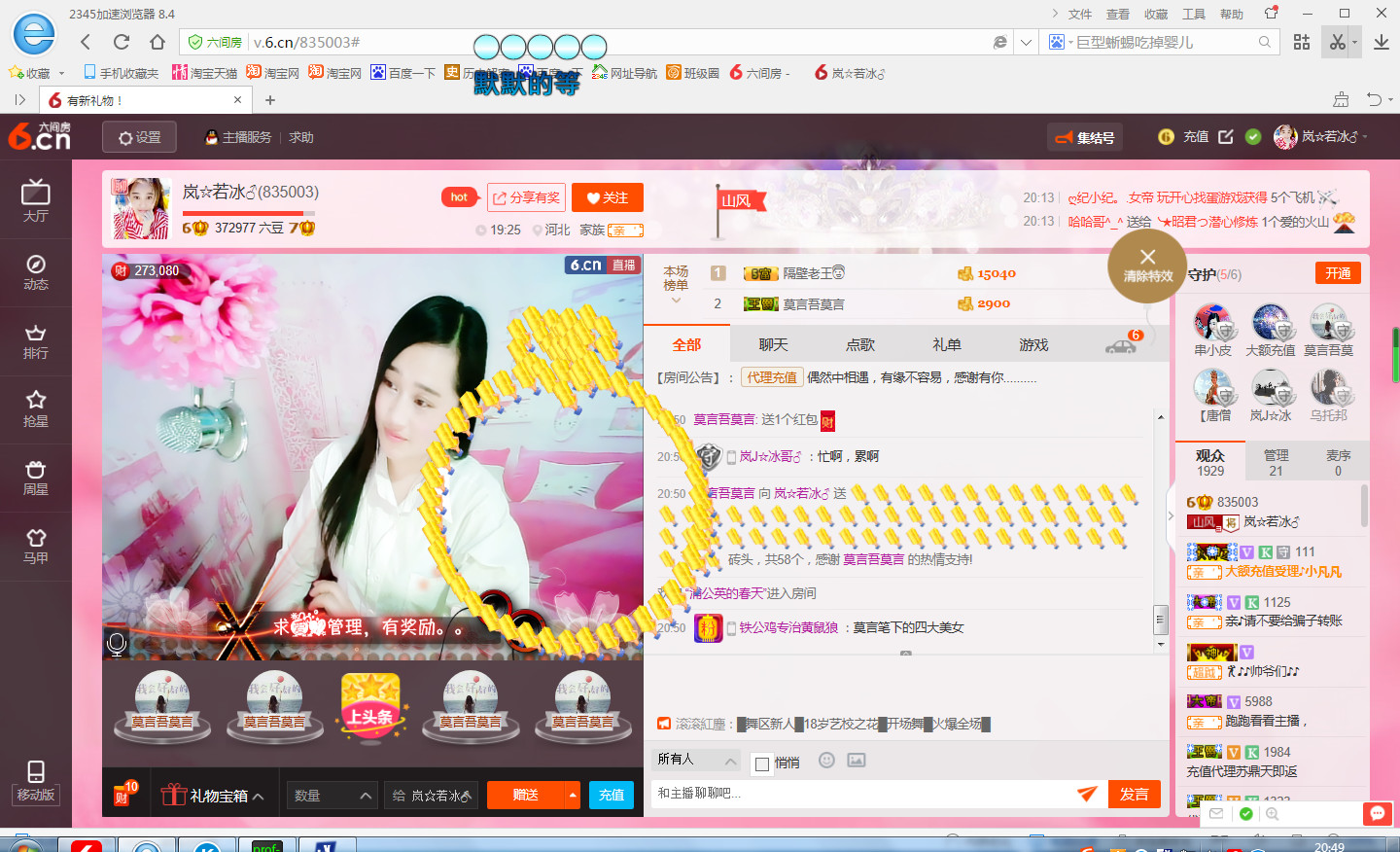Click the 关注 follow button

pyautogui.click(x=608, y=197)
